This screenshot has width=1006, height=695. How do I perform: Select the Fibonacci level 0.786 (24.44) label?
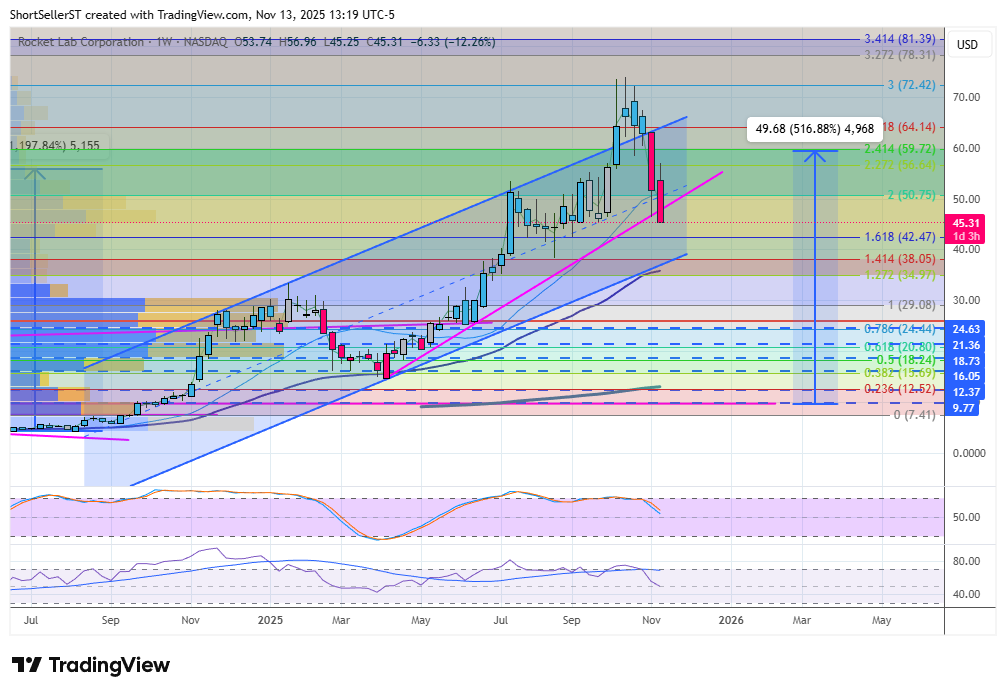(899, 329)
